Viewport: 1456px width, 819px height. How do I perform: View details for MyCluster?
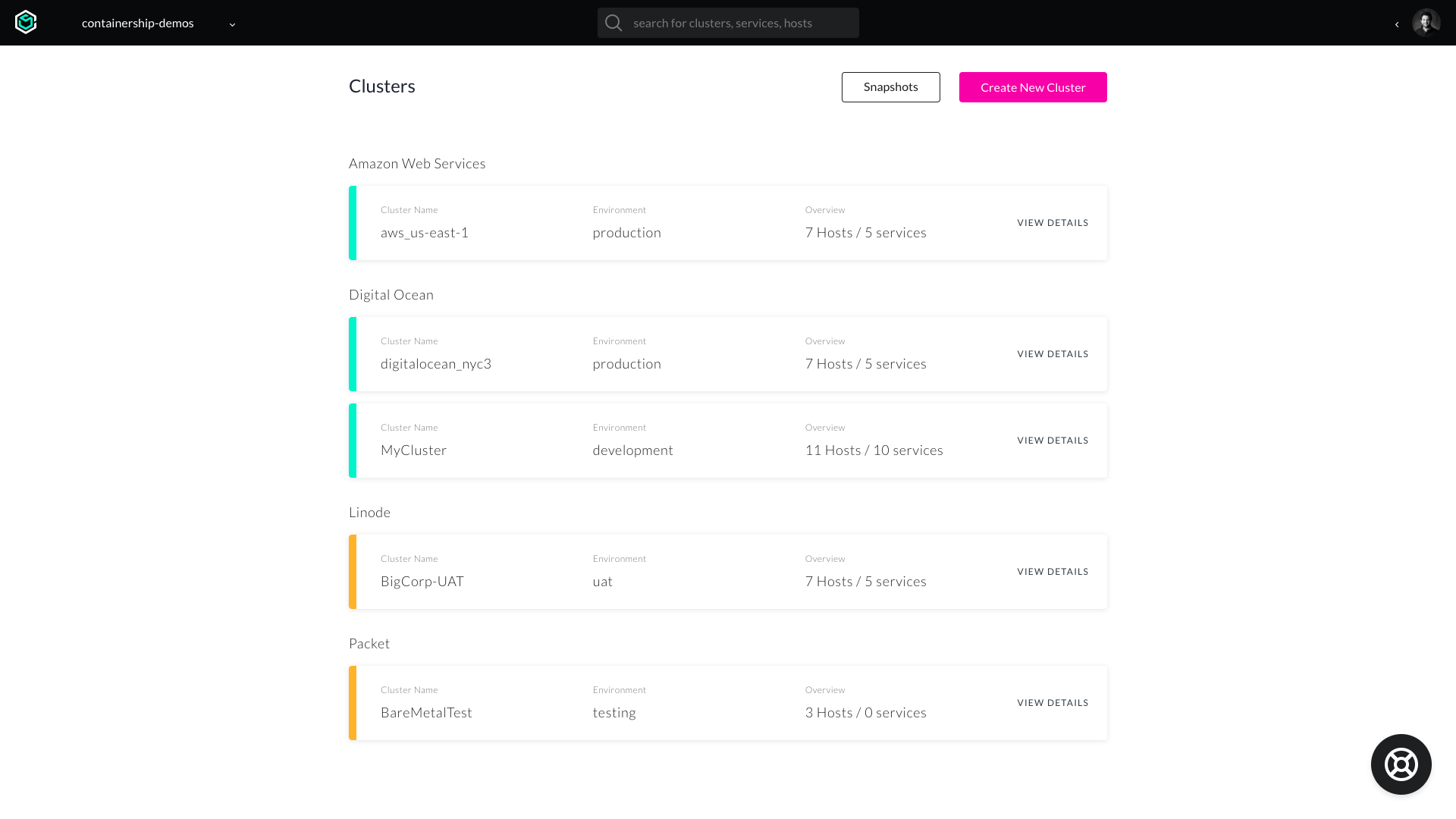1053,441
